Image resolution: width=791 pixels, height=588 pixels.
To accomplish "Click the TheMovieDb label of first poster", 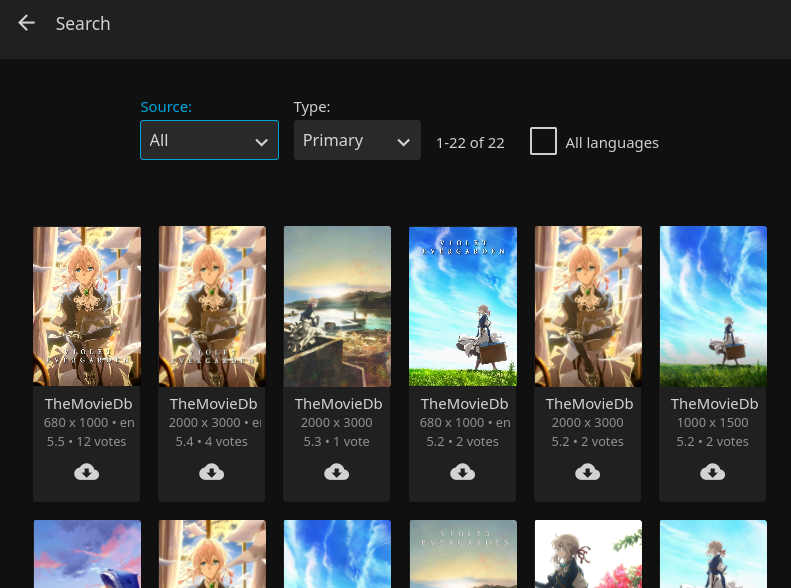I will [x=88, y=404].
